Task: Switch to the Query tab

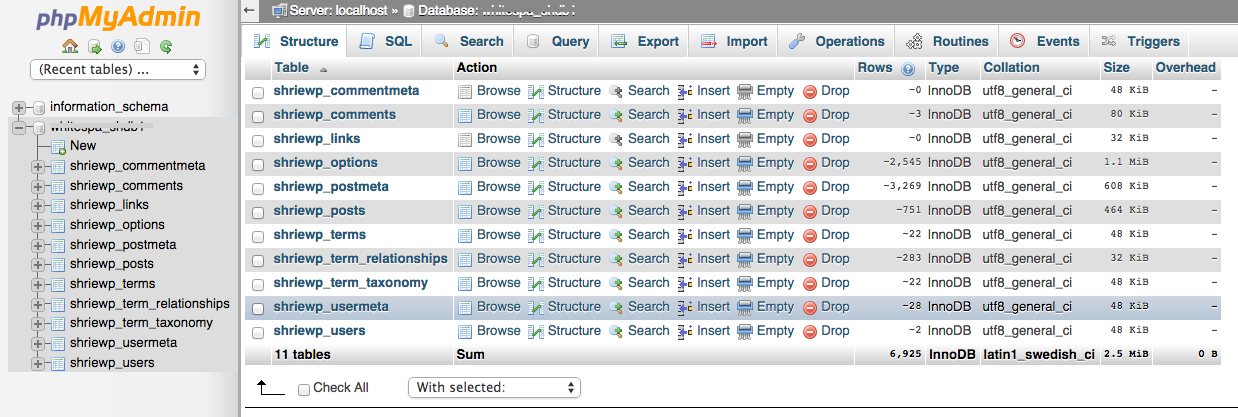Action: tap(557, 41)
